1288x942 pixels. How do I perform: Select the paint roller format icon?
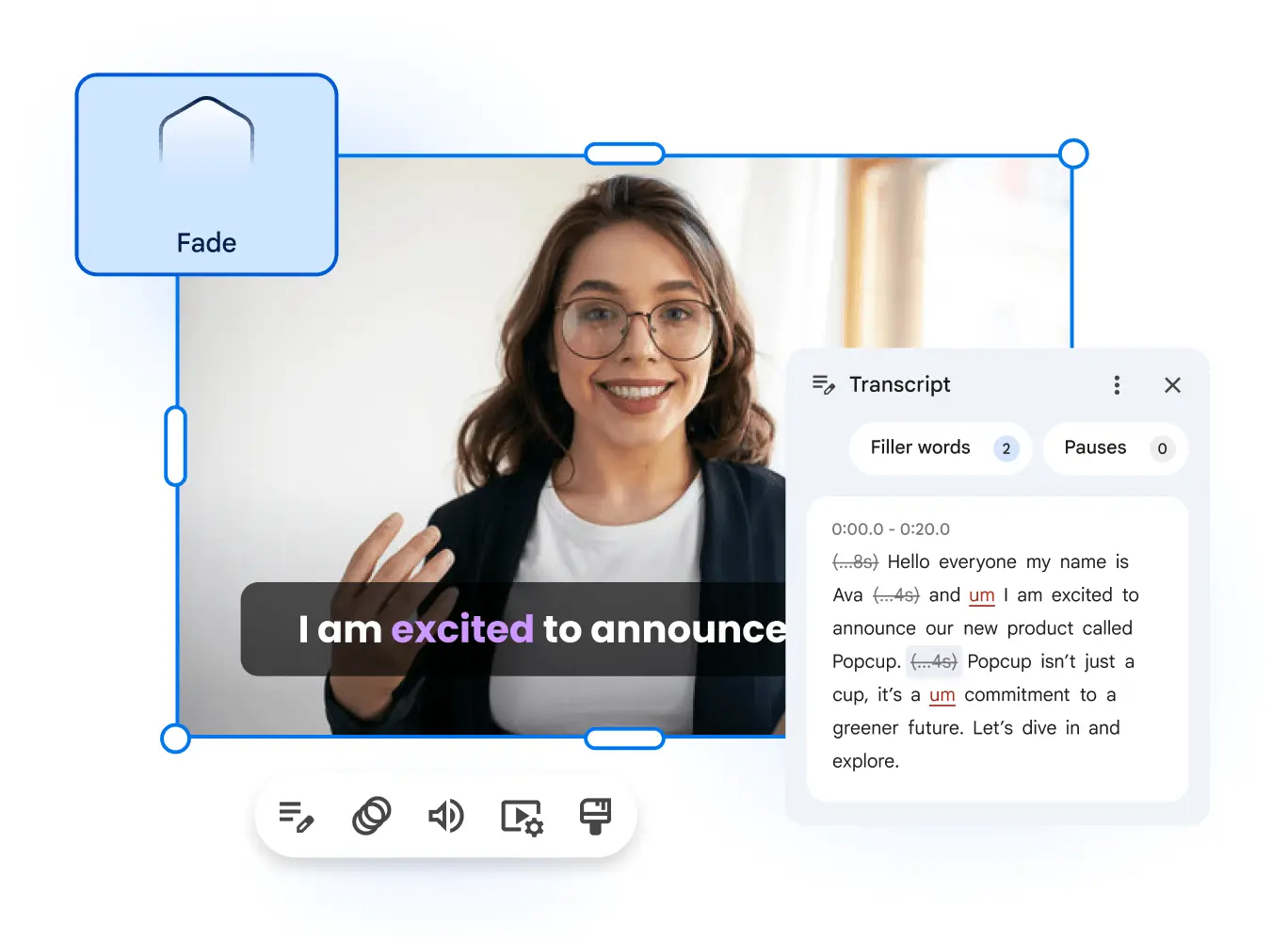pyautogui.click(x=595, y=816)
